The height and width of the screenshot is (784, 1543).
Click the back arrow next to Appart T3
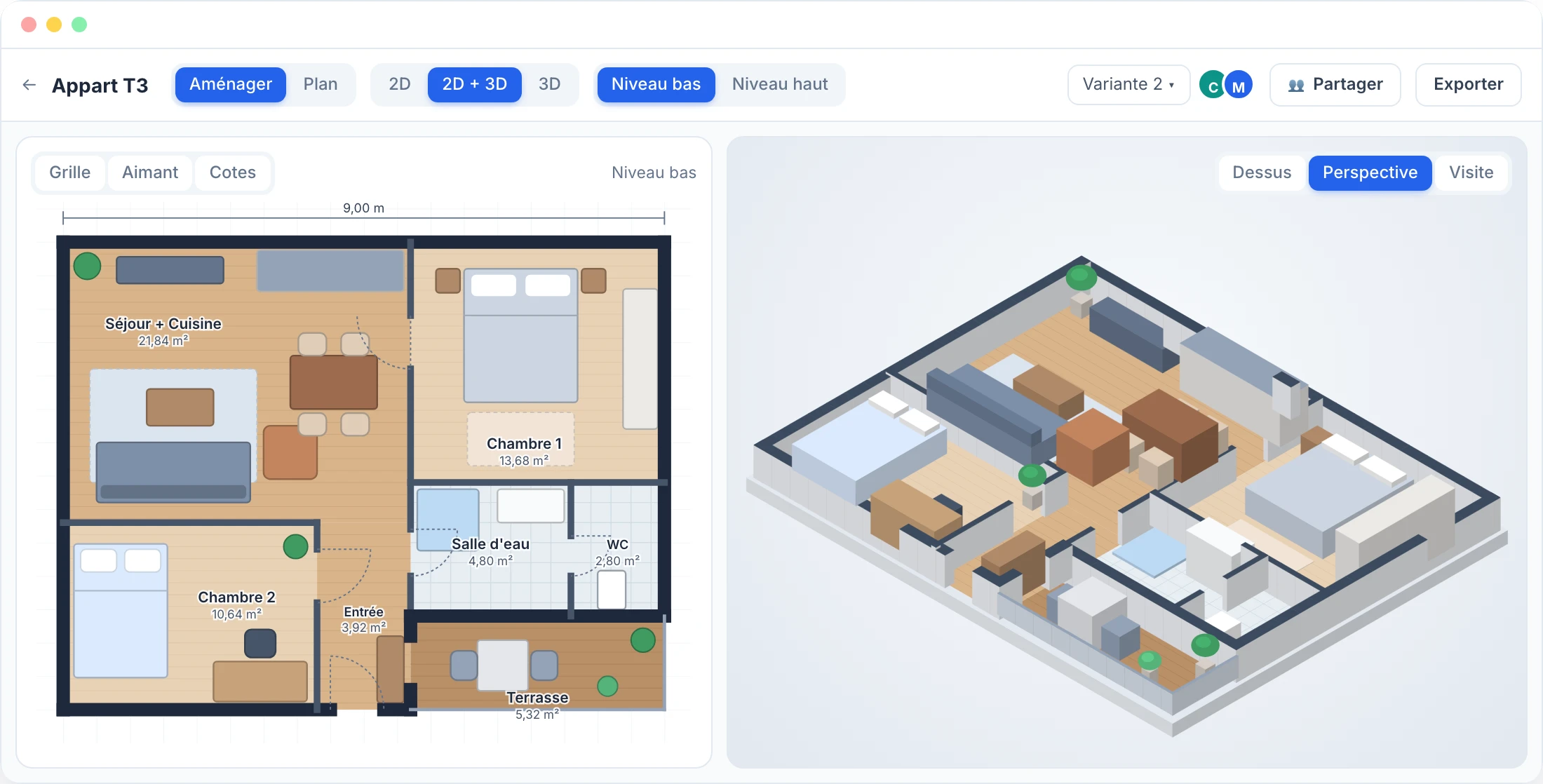pos(29,85)
